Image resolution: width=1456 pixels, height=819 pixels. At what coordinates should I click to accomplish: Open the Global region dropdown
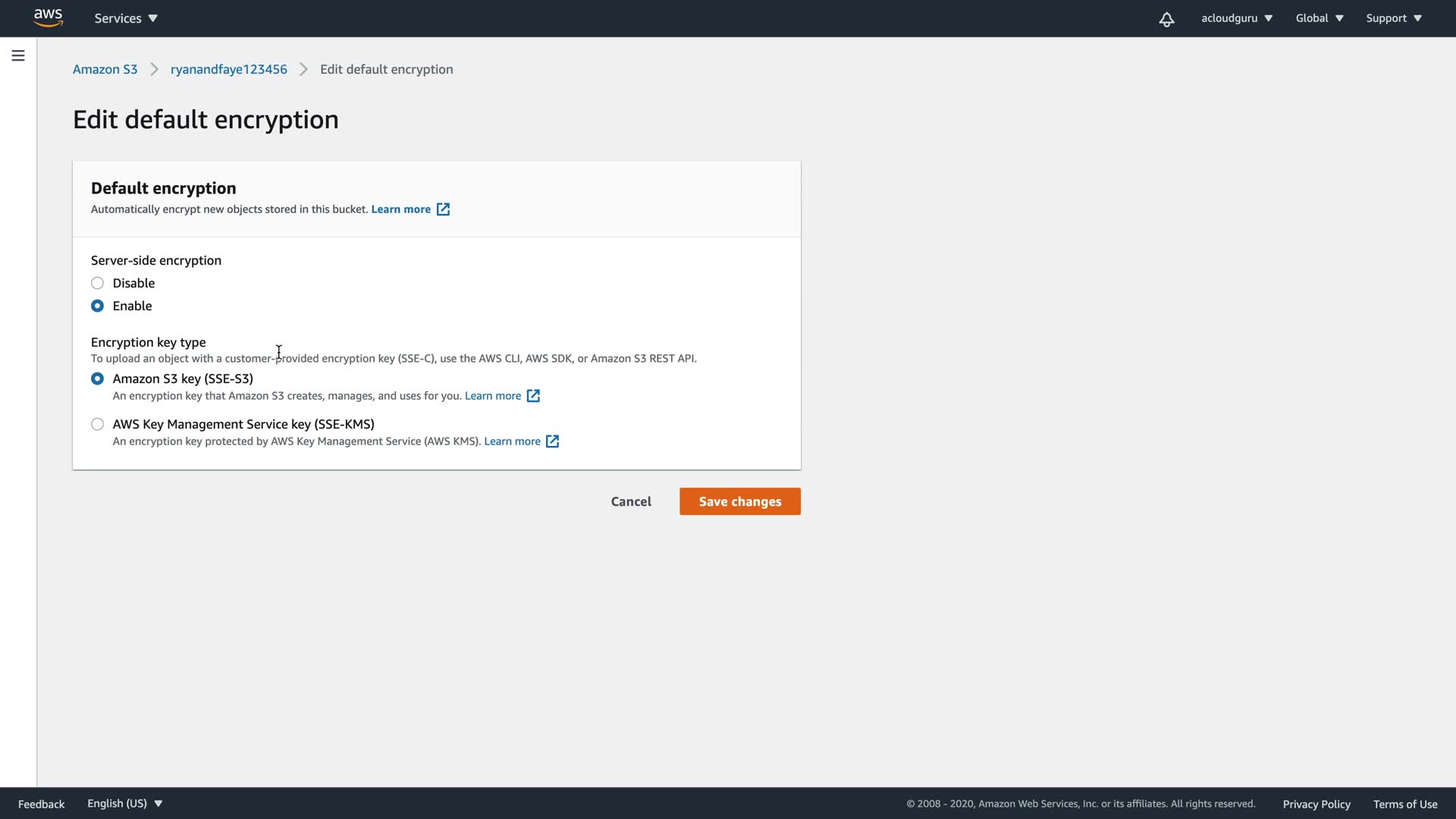[x=1319, y=18]
